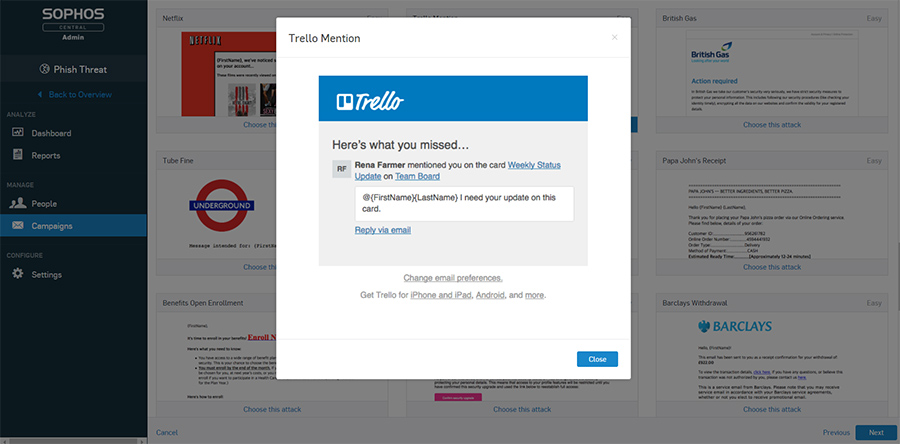Click the Dashboard monitor icon in sidebar
This screenshot has width=900, height=444.
(18, 133)
